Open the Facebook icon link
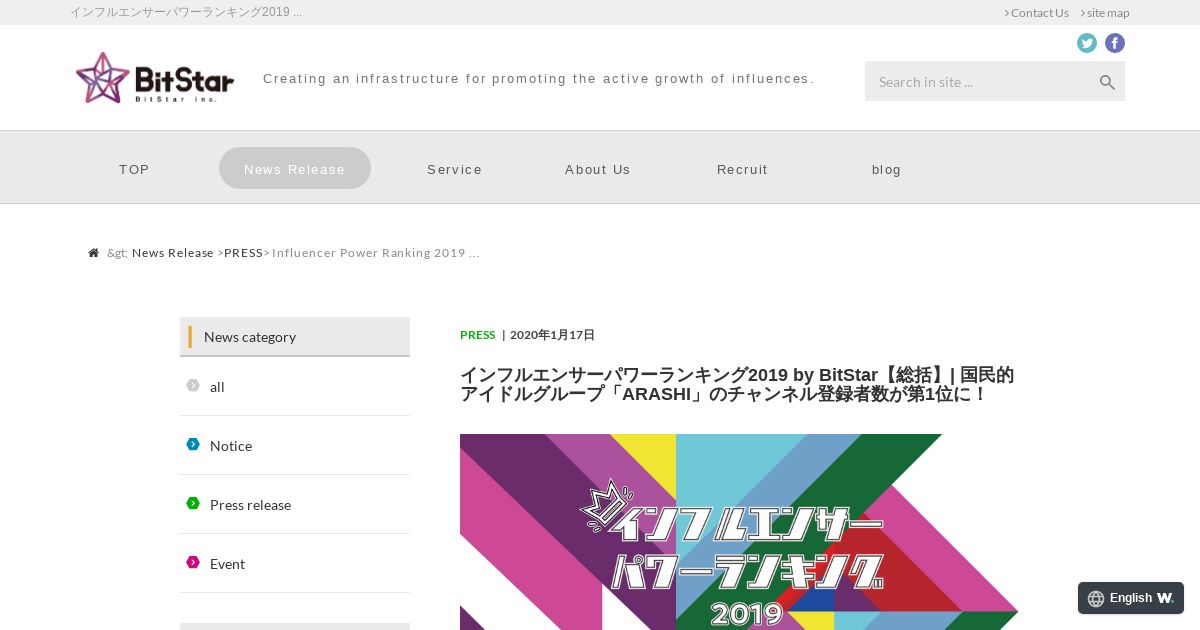Image resolution: width=1200 pixels, height=630 pixels. (1115, 43)
